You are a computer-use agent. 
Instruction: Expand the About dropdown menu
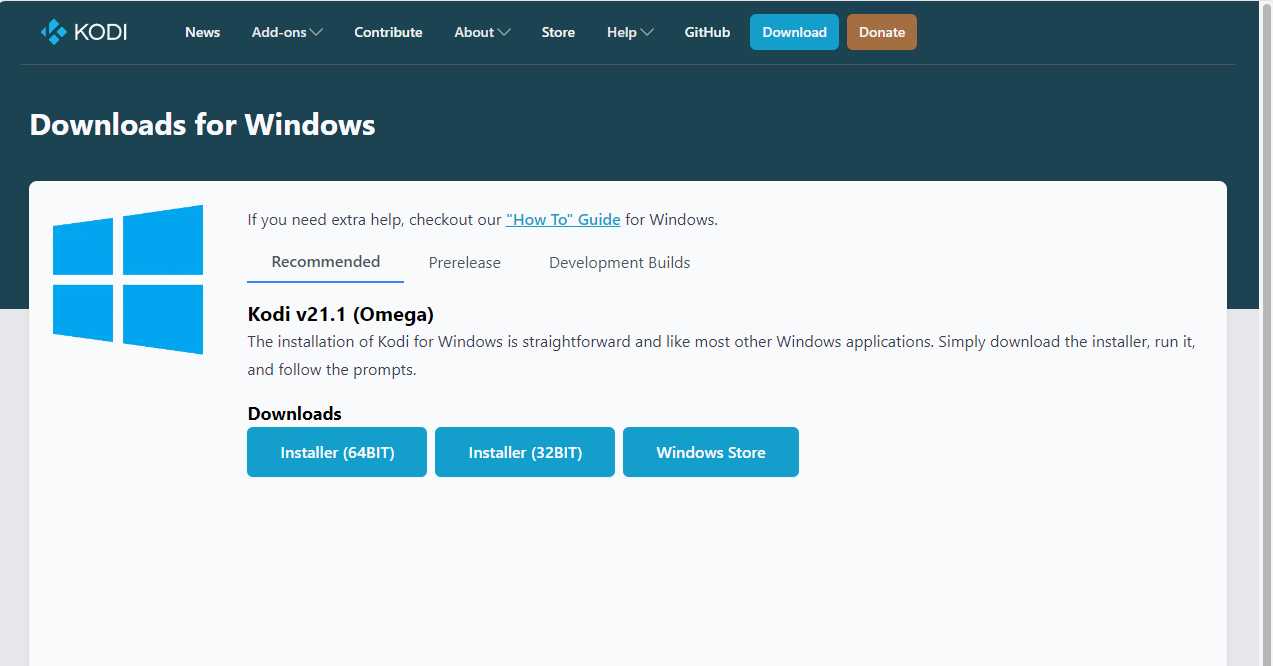[482, 32]
